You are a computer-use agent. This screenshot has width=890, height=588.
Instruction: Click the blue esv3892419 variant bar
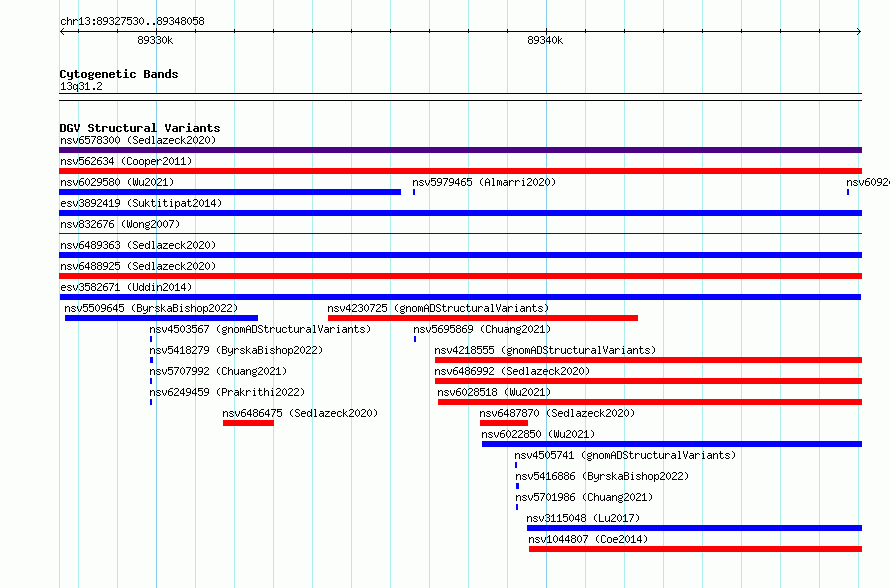coord(460,213)
